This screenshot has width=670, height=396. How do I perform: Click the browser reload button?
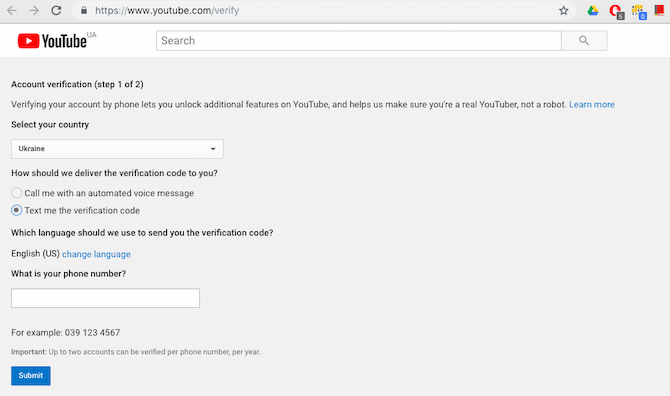pos(56,10)
